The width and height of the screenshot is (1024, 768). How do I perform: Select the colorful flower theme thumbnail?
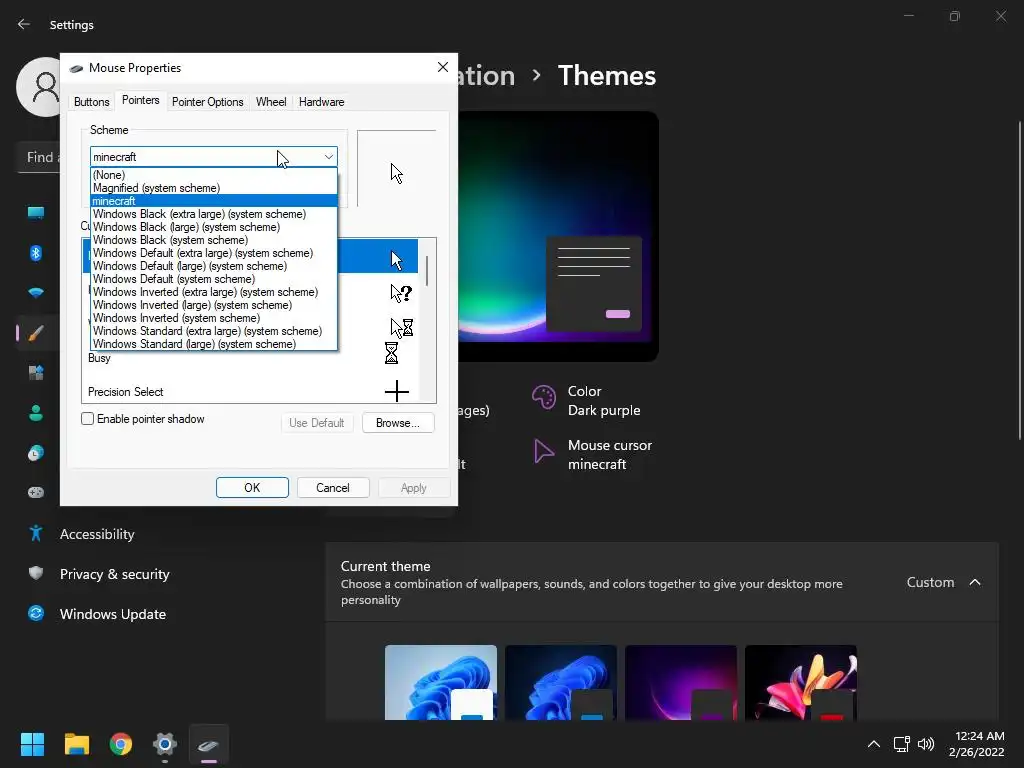pyautogui.click(x=801, y=682)
